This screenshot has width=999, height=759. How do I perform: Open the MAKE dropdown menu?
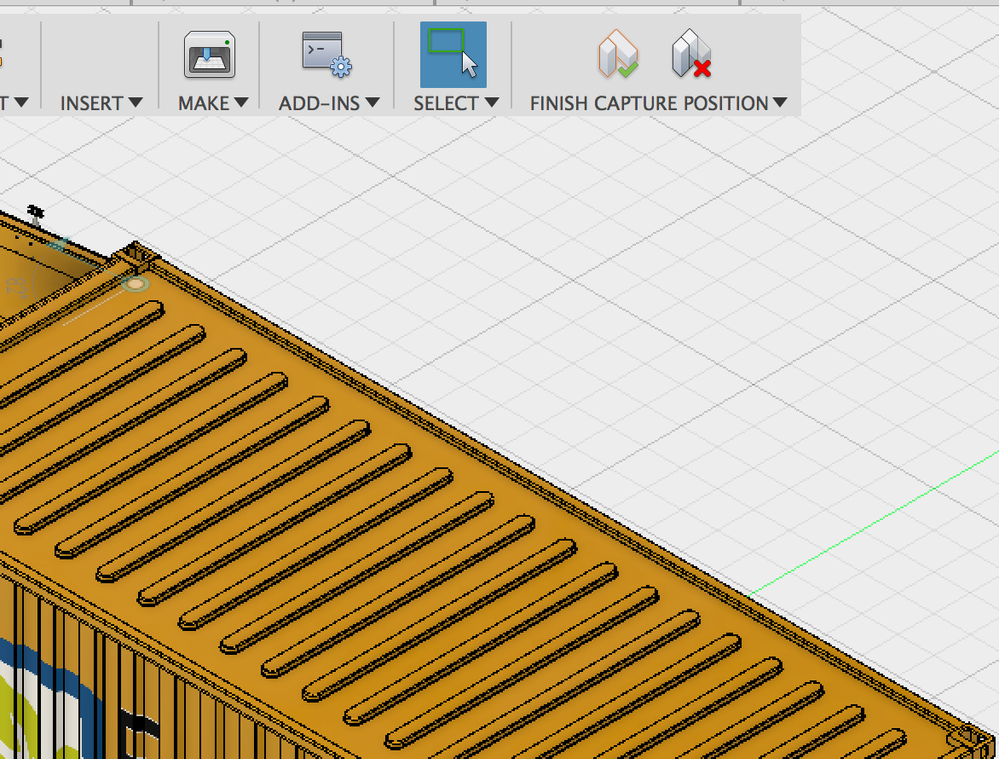(213, 103)
